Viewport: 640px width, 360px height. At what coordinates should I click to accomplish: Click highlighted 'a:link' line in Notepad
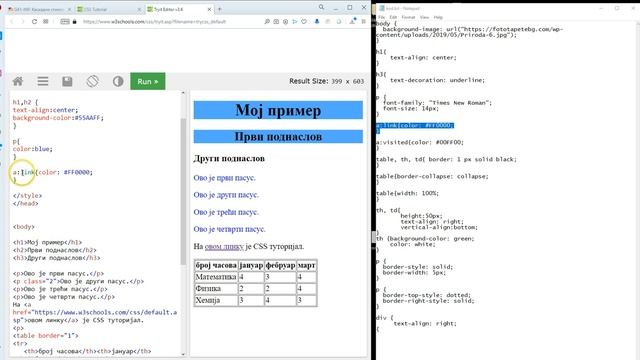415,125
